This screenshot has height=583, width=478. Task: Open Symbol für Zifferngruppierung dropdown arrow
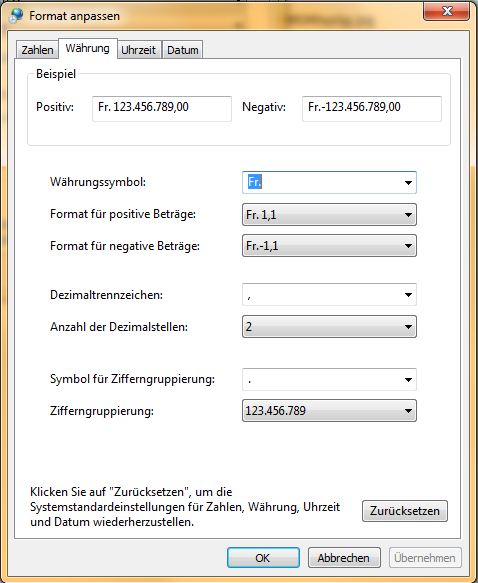click(408, 380)
